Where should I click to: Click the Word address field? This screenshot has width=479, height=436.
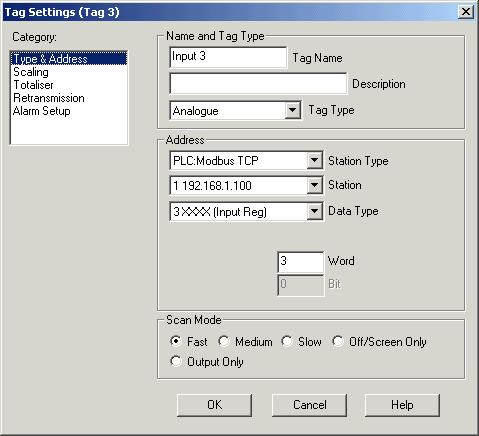click(300, 262)
